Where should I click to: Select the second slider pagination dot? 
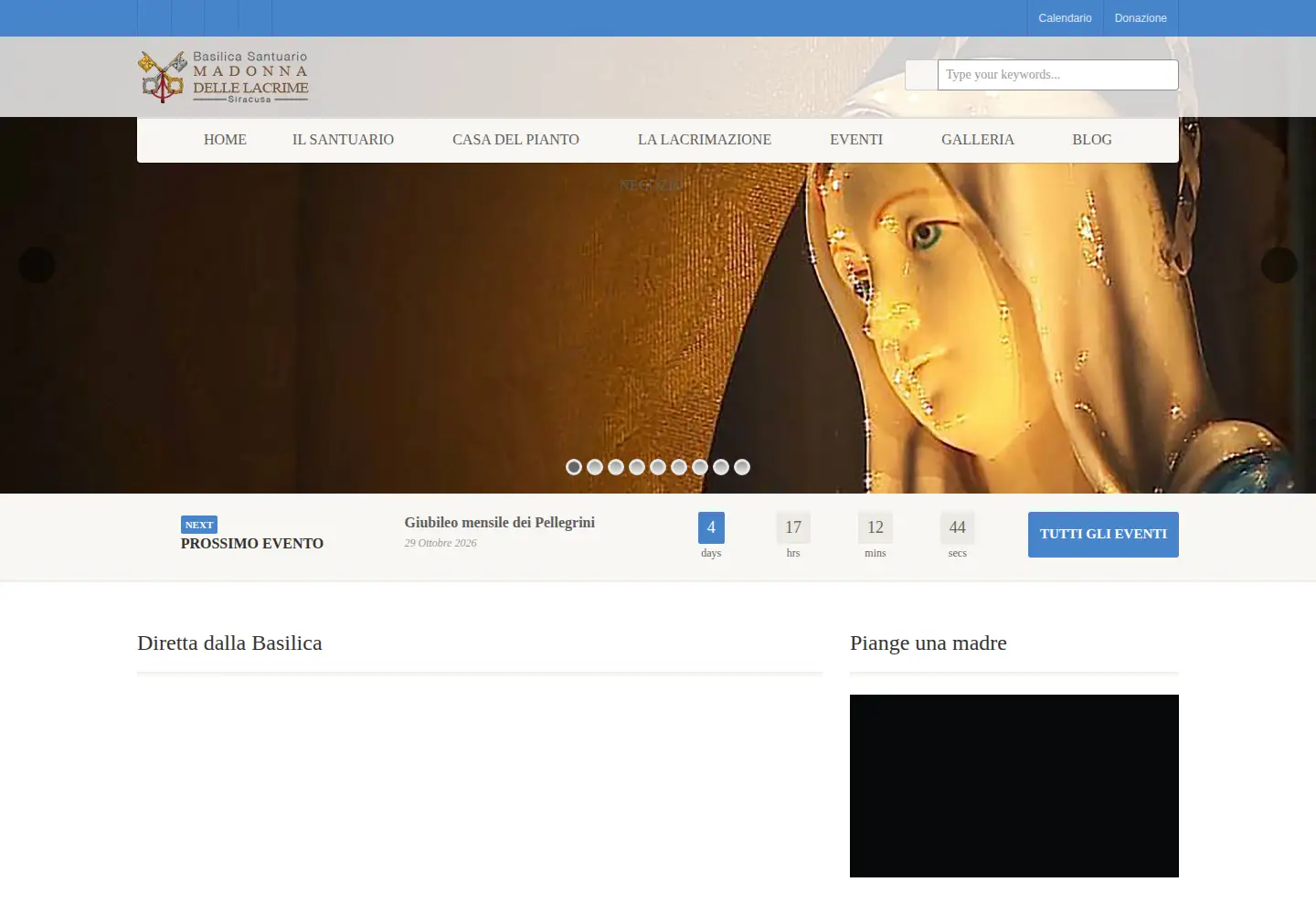tap(595, 467)
